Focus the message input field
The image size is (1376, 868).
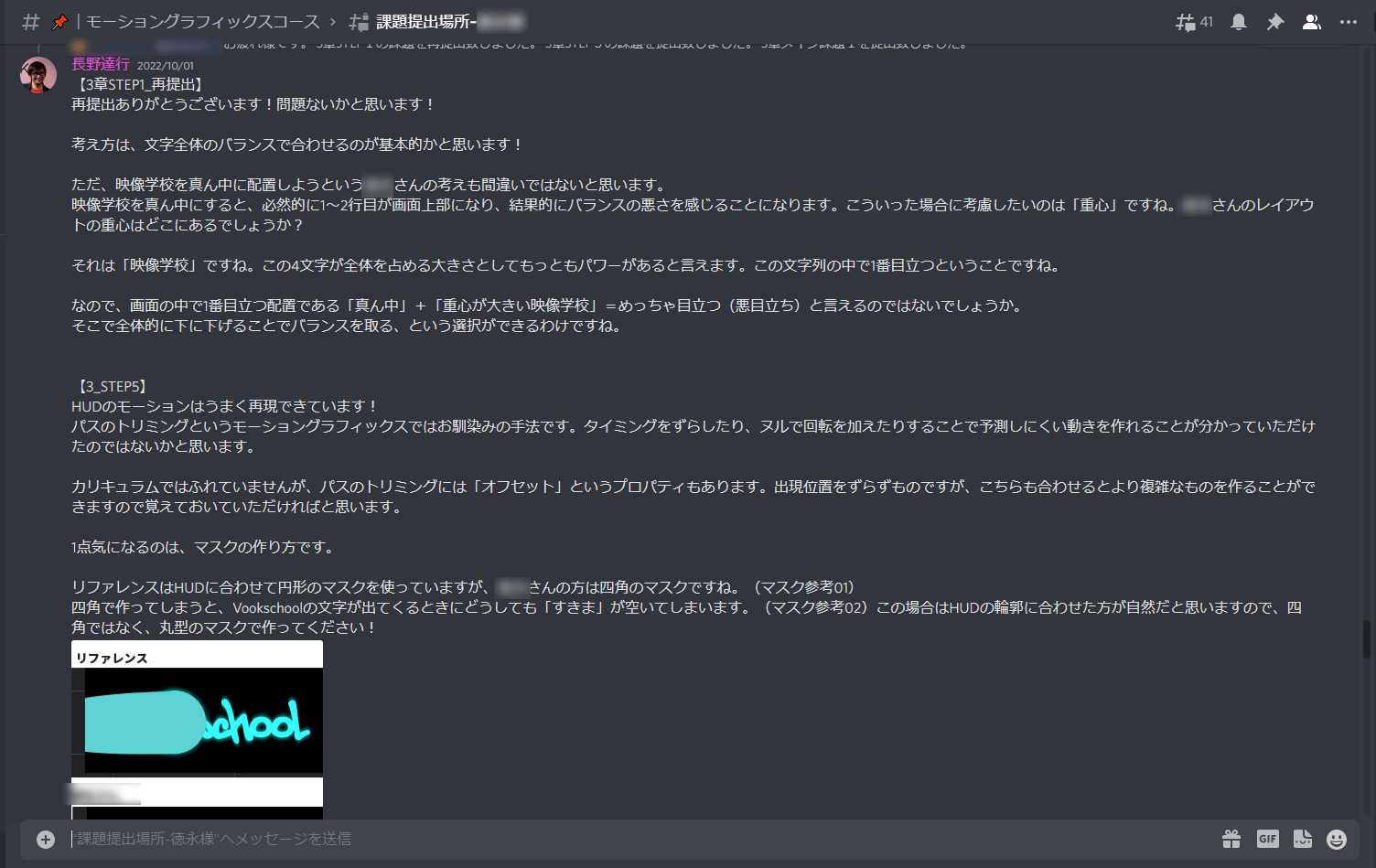click(x=640, y=839)
